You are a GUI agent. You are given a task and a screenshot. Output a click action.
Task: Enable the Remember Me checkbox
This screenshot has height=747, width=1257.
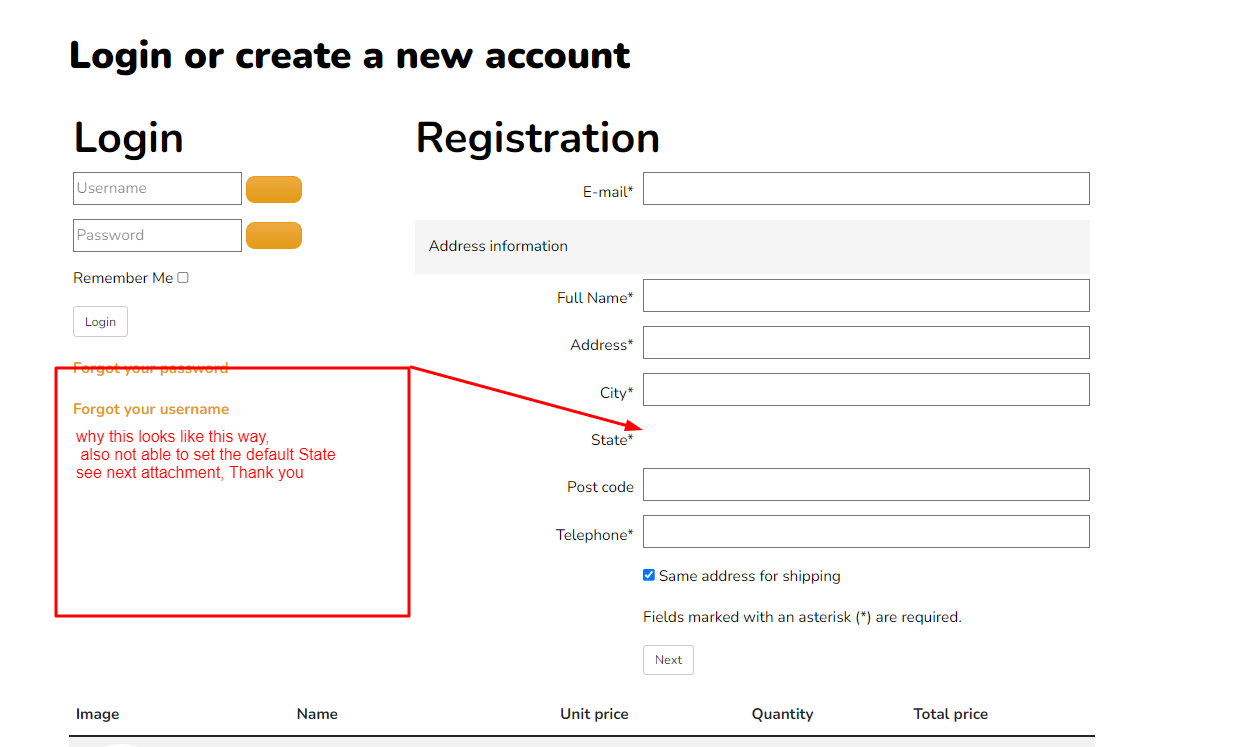183,278
